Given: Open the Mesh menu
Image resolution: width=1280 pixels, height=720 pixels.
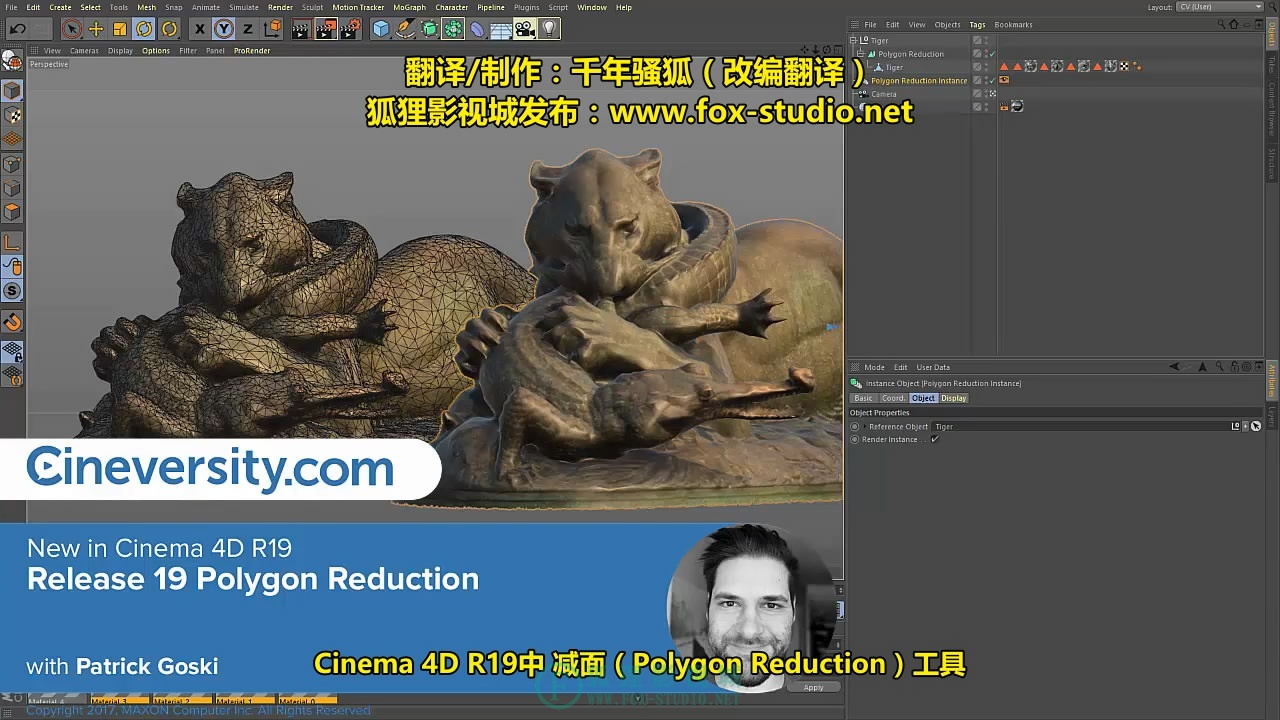Looking at the screenshot, I should pyautogui.click(x=146, y=7).
